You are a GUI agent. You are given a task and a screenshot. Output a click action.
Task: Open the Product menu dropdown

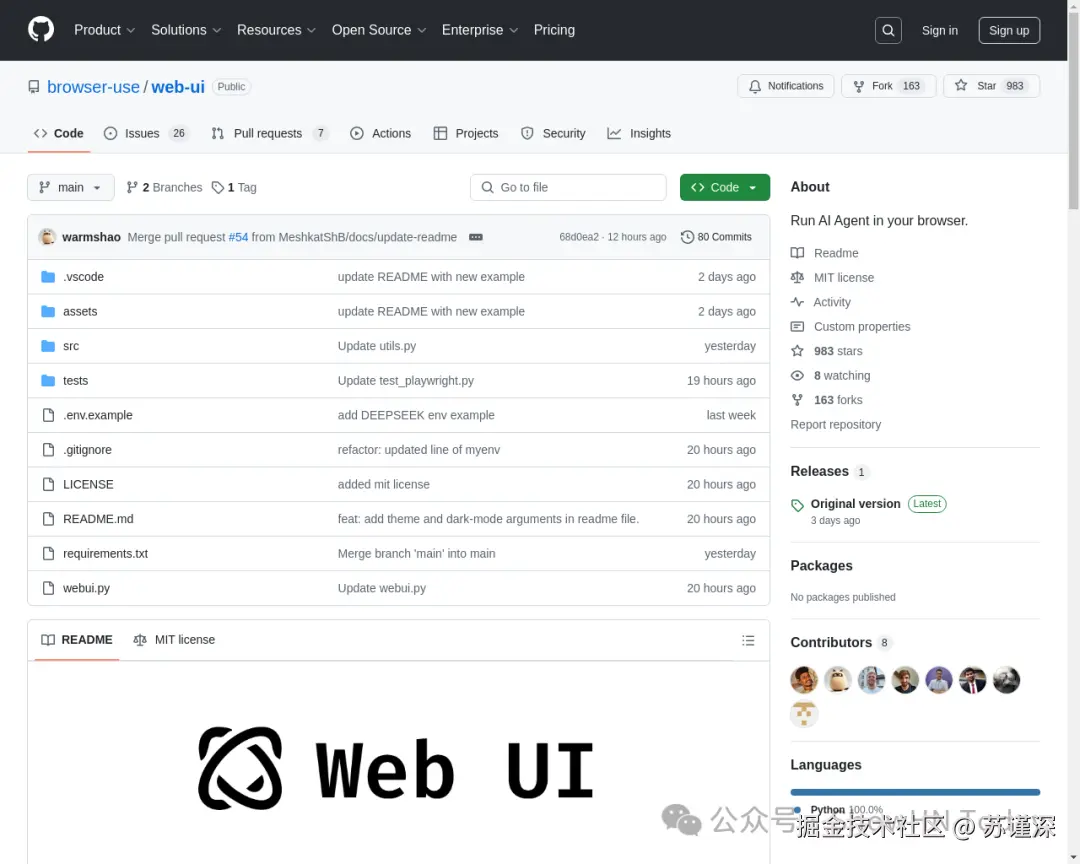pos(105,30)
